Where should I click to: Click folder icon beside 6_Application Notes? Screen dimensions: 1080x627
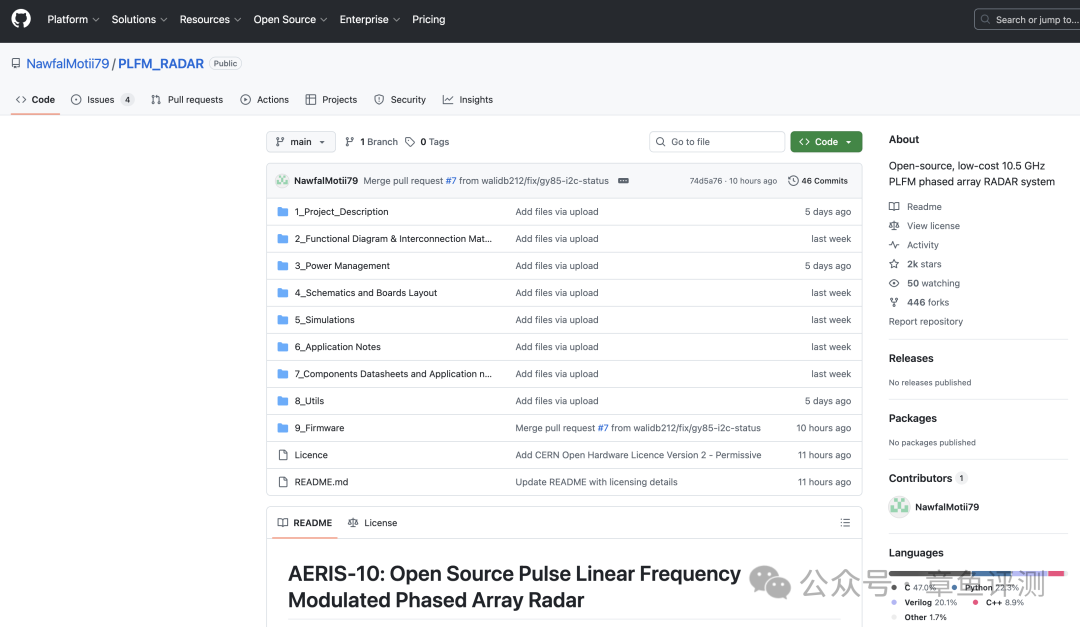282,347
